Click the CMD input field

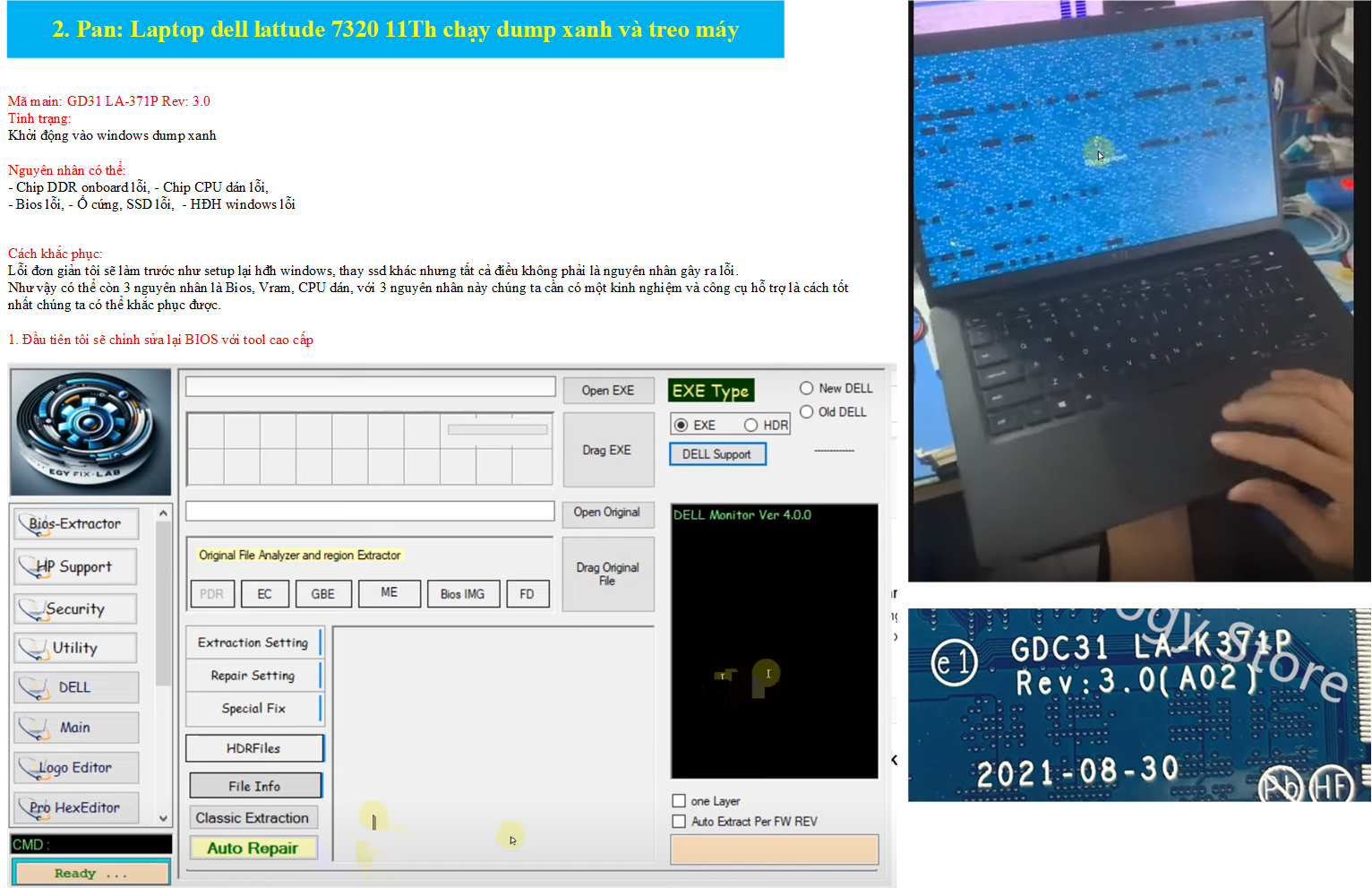pos(90,844)
